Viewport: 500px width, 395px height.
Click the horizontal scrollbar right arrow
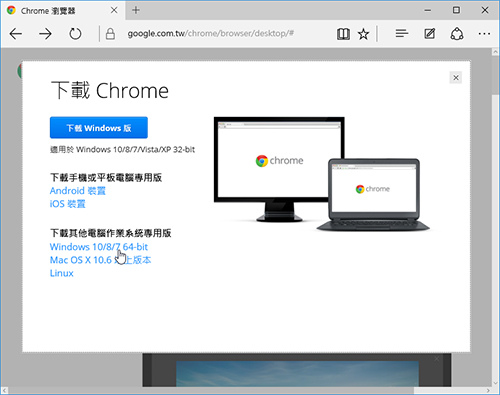[x=488, y=390]
